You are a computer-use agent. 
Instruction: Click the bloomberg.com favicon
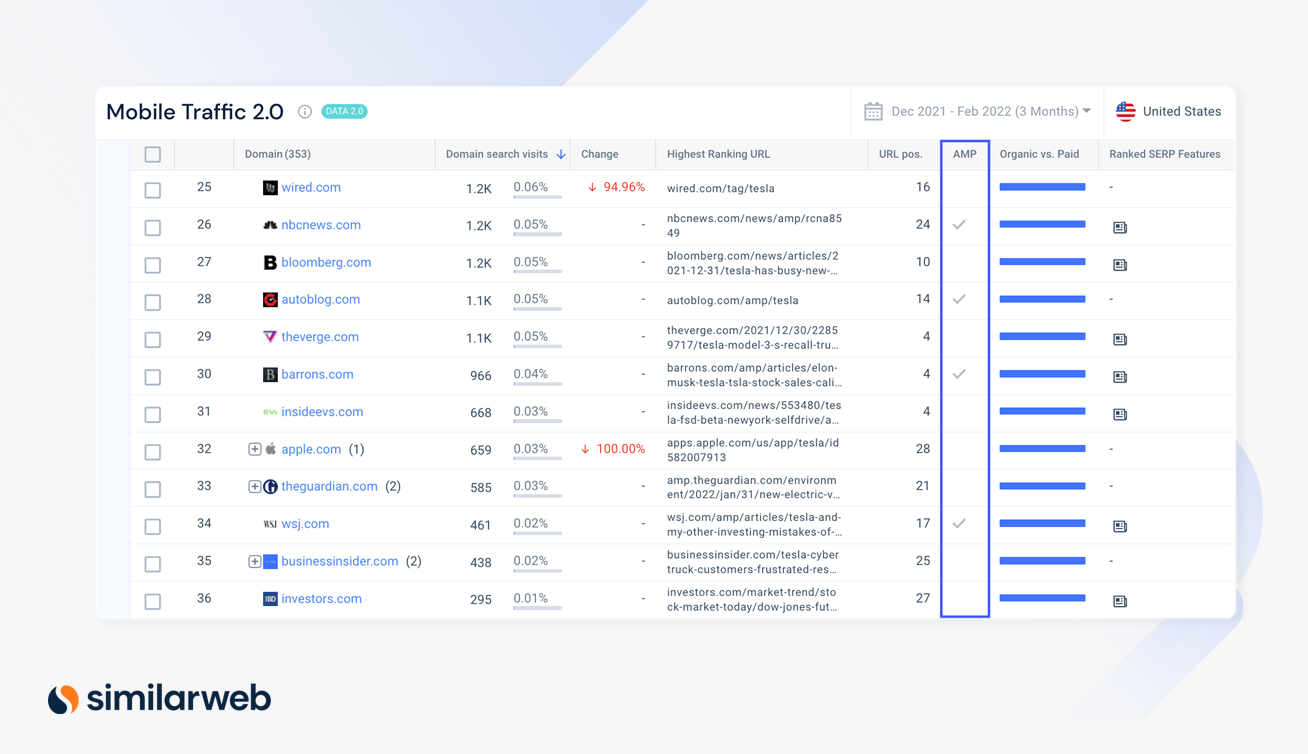click(x=270, y=263)
